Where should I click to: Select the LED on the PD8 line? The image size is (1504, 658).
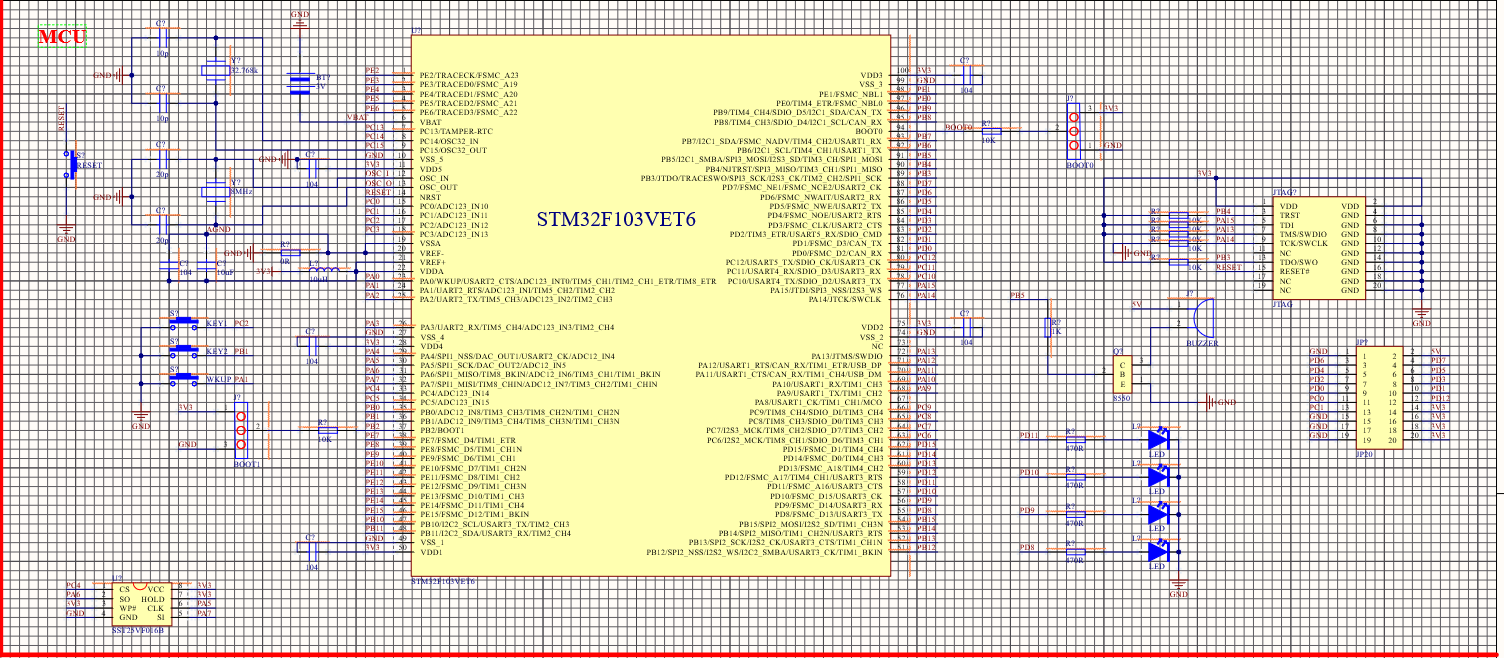click(1158, 551)
